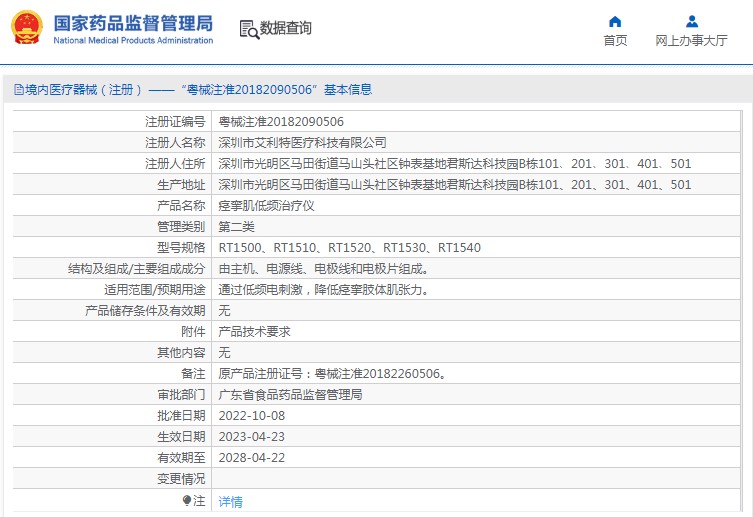Click the document icon before 境内医疗器械
753x517 pixels.
click(x=19, y=90)
